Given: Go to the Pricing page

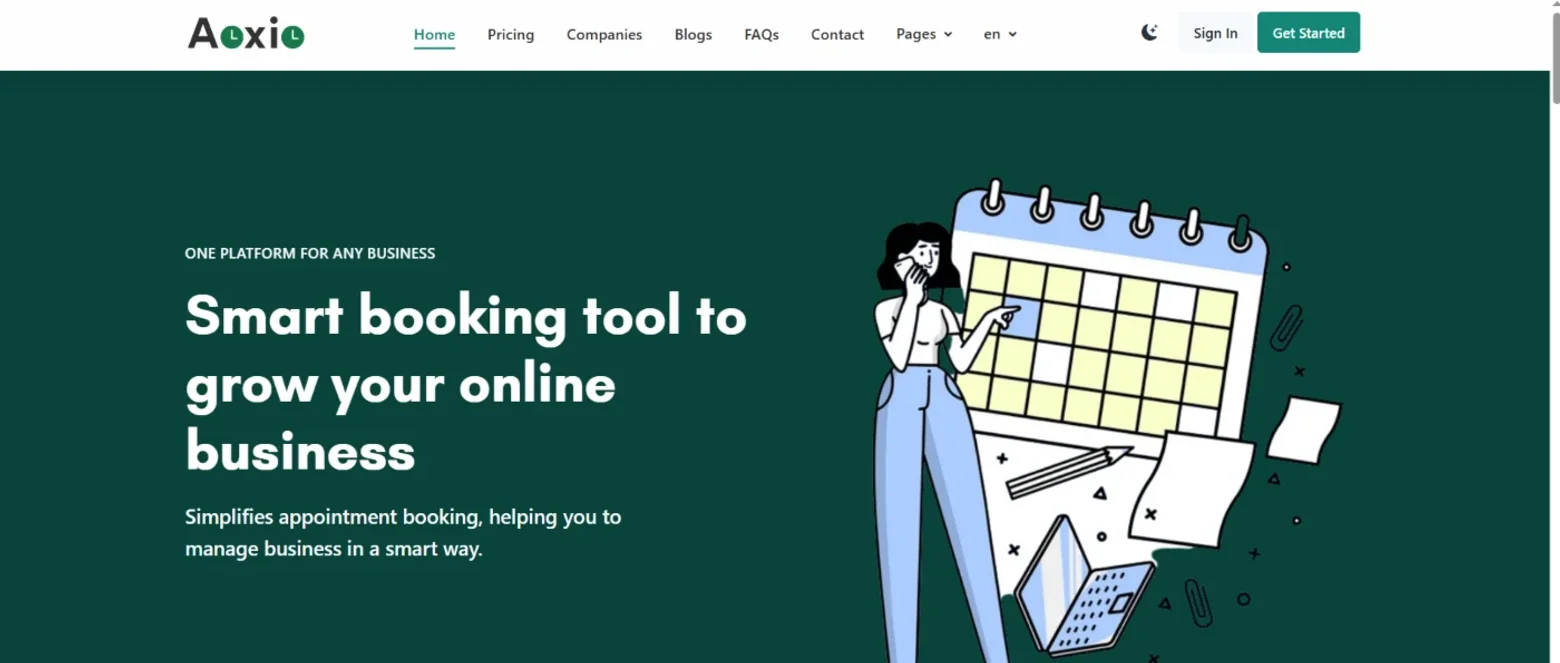Looking at the screenshot, I should click(x=511, y=34).
